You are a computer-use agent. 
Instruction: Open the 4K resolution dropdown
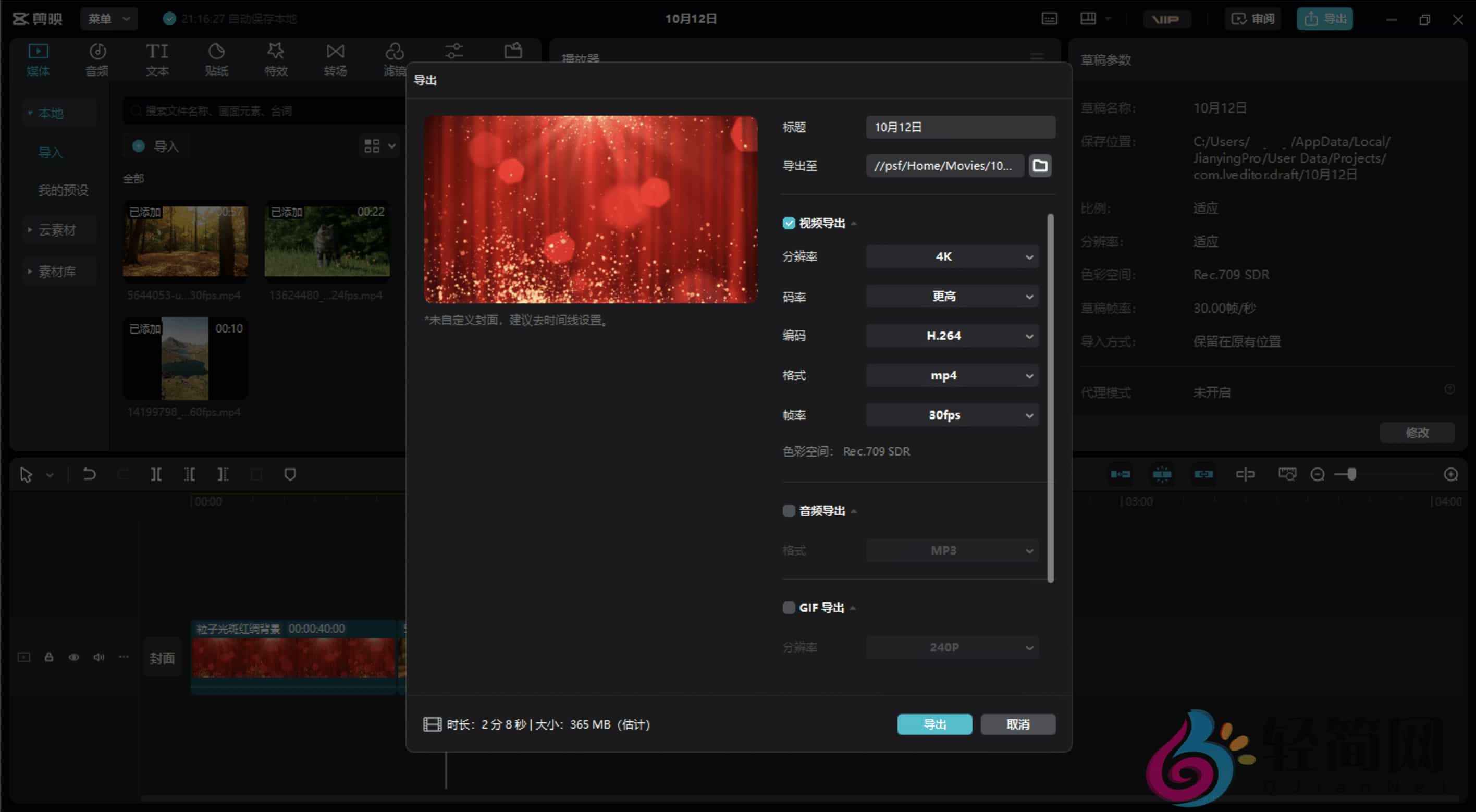click(951, 256)
